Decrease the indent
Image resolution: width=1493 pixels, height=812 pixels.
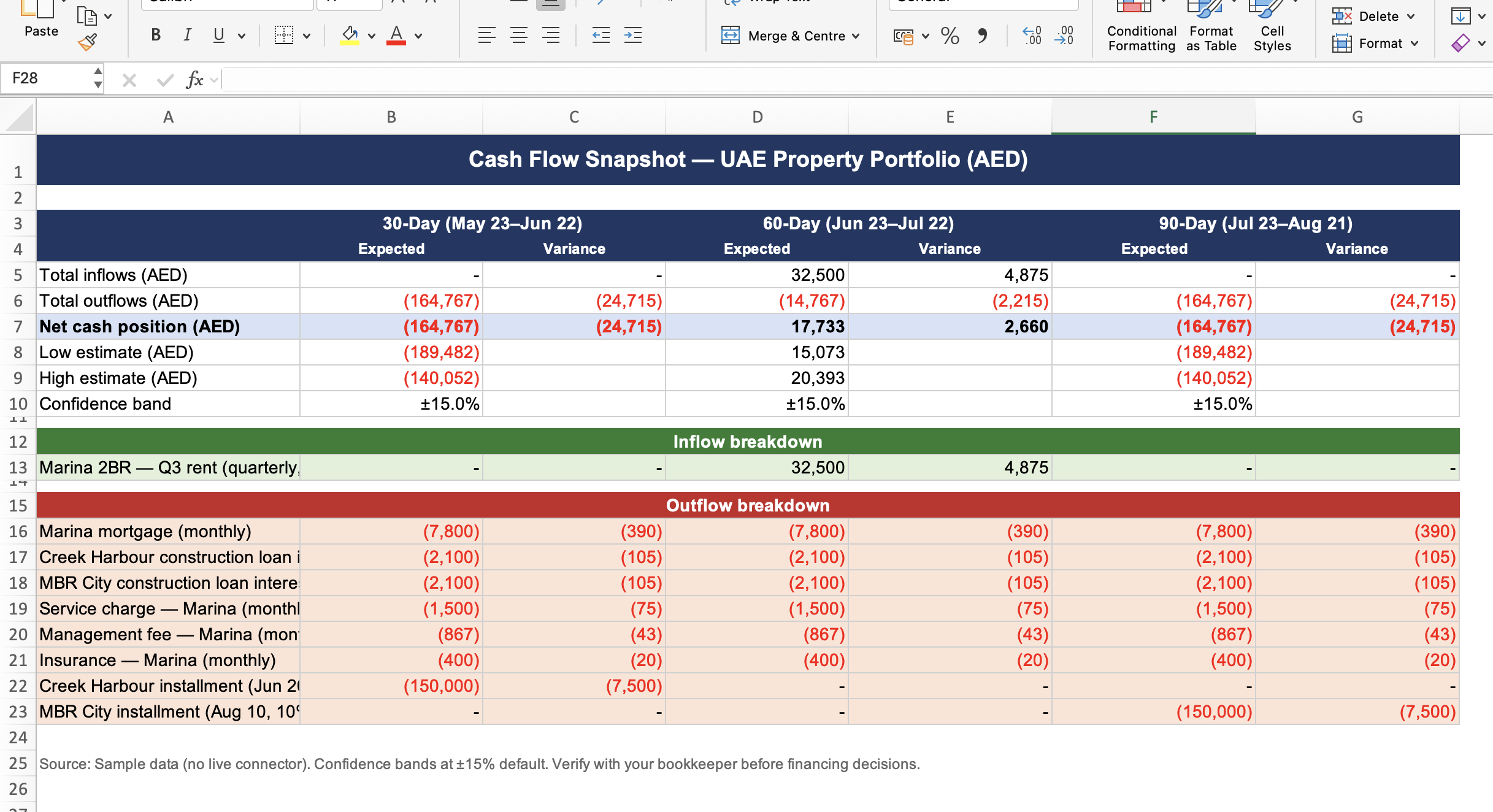click(601, 36)
